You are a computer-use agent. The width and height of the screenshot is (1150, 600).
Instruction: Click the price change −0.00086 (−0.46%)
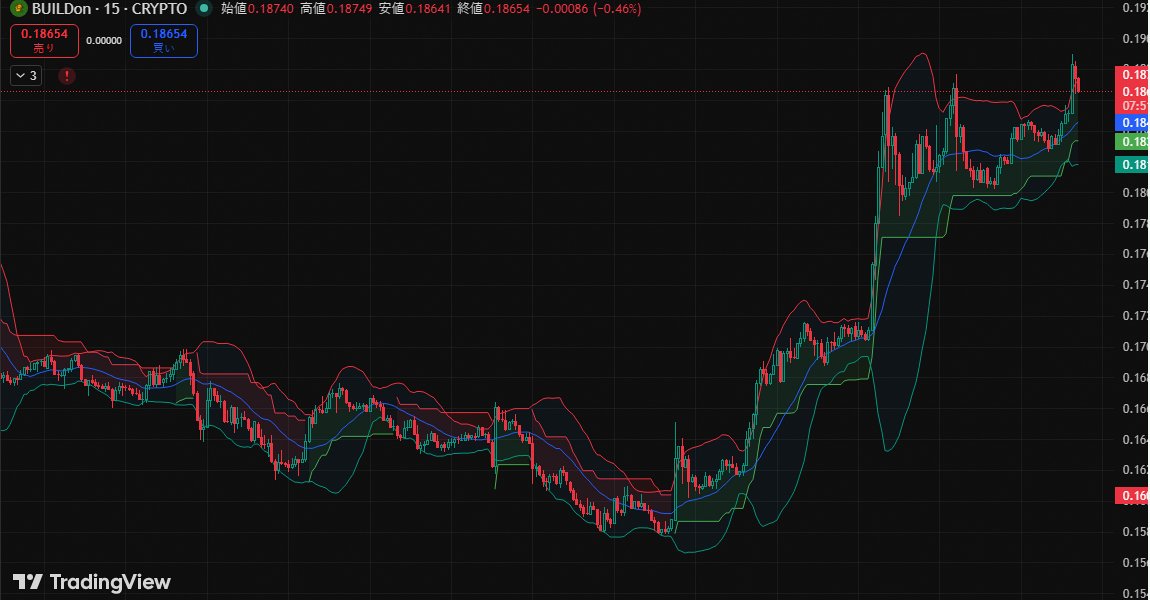[x=588, y=10]
